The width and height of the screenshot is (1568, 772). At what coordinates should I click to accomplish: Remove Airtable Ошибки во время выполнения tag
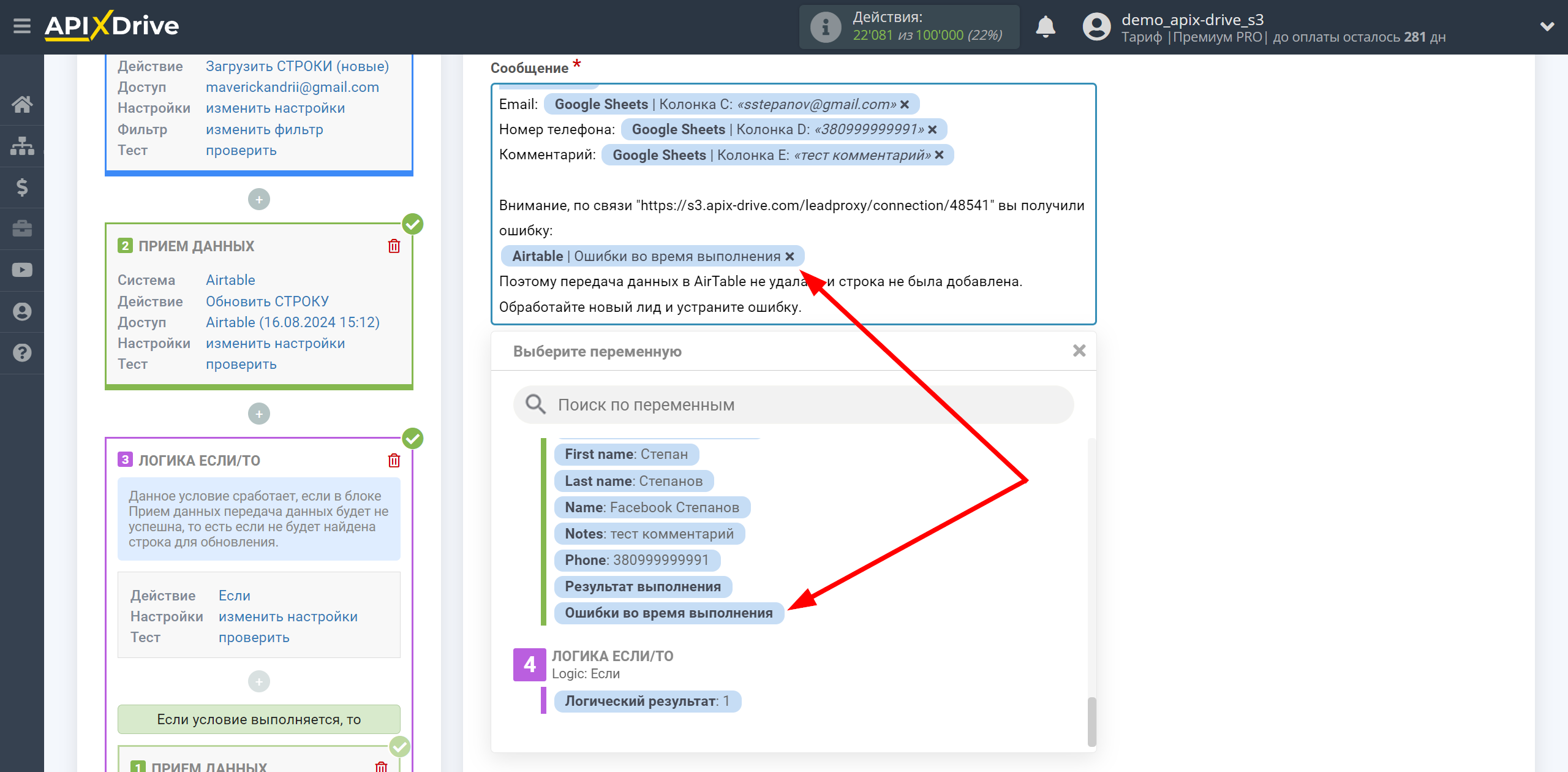tap(790, 257)
